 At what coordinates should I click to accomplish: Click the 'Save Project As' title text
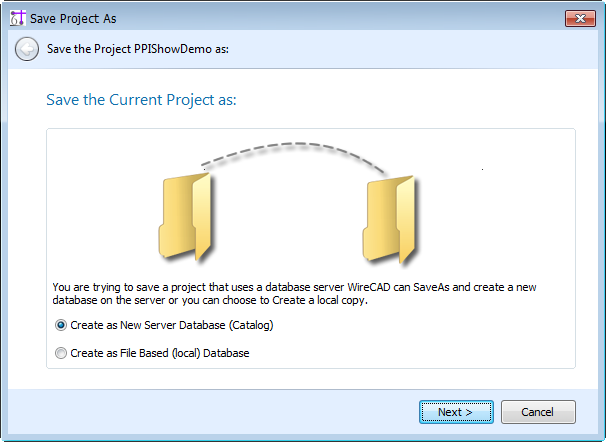tap(73, 19)
